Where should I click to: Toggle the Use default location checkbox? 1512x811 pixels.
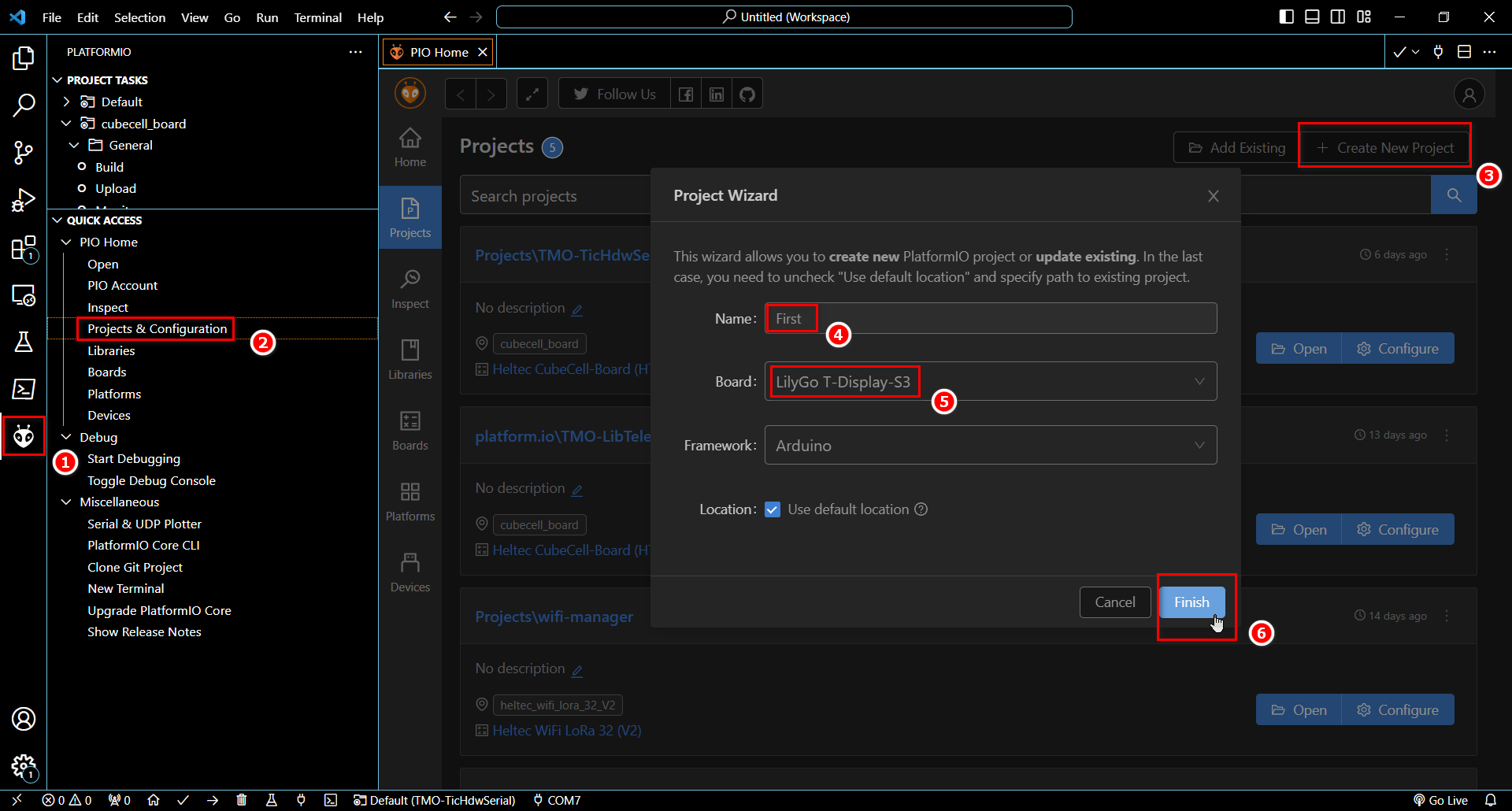click(x=773, y=509)
